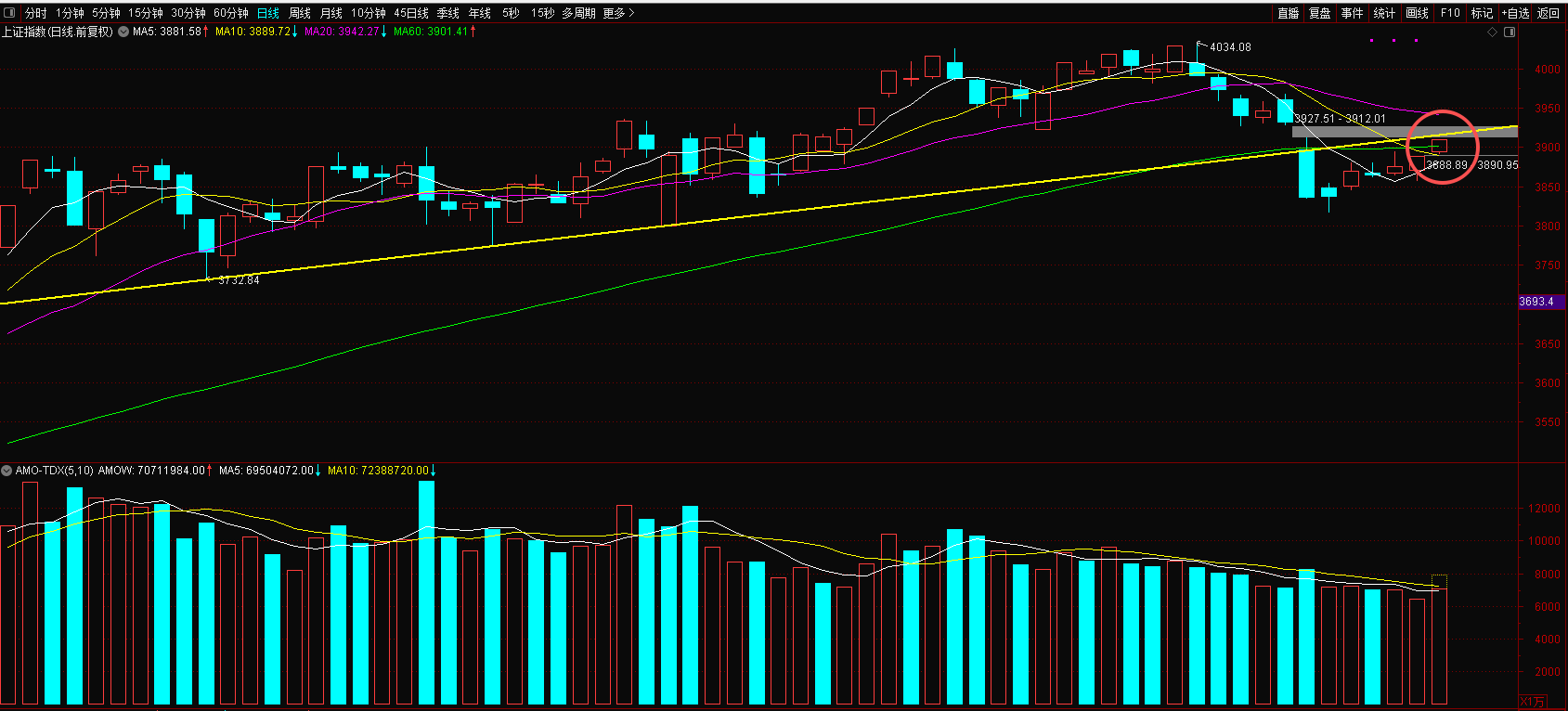Switch to the 周线 weekly chart tab
Image resolution: width=1568 pixels, height=711 pixels.
point(300,13)
